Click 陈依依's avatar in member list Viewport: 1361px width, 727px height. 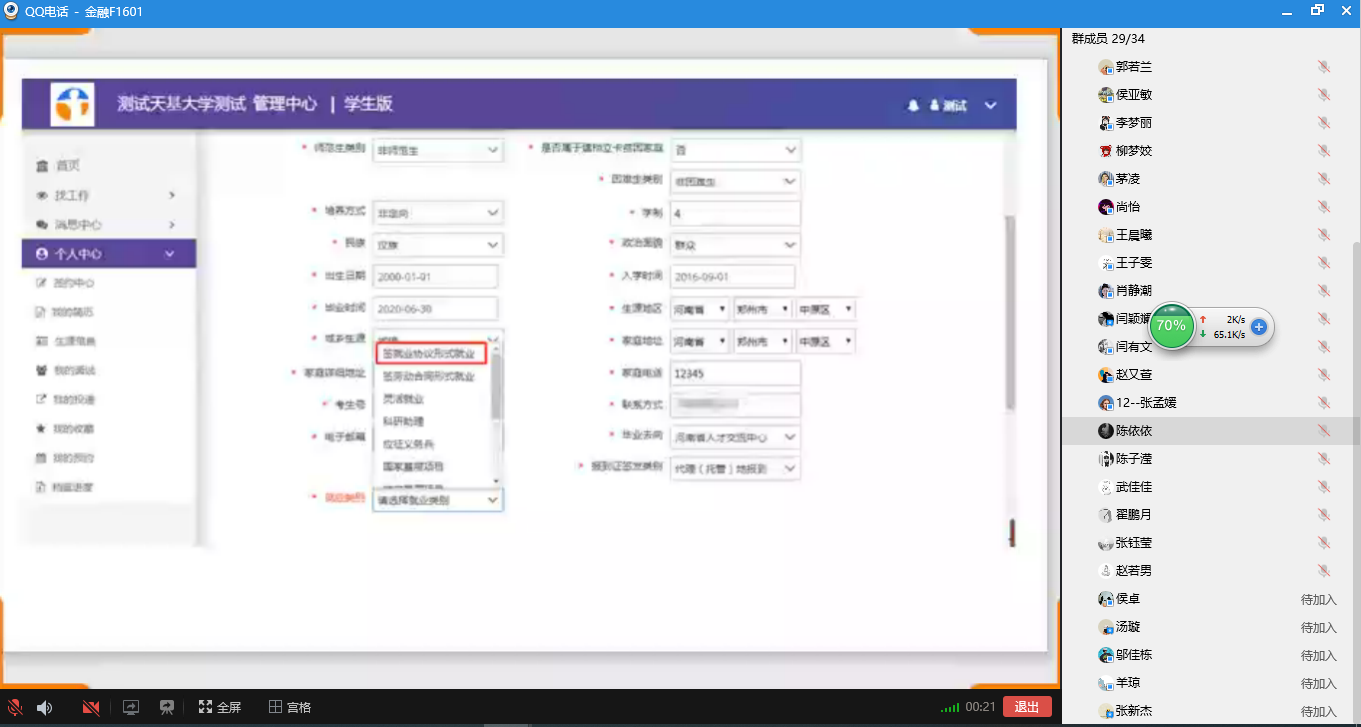1105,431
